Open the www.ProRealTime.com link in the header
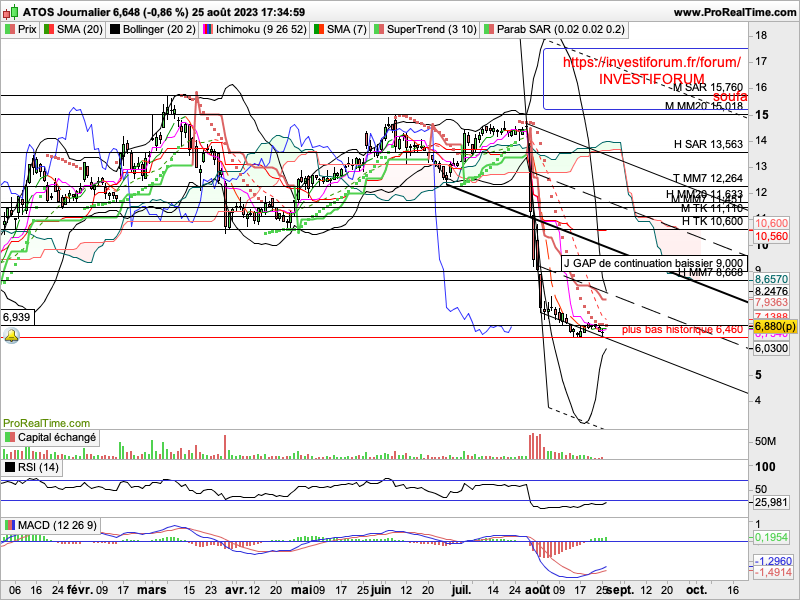Viewport: 800px width, 600px height. (735, 12)
